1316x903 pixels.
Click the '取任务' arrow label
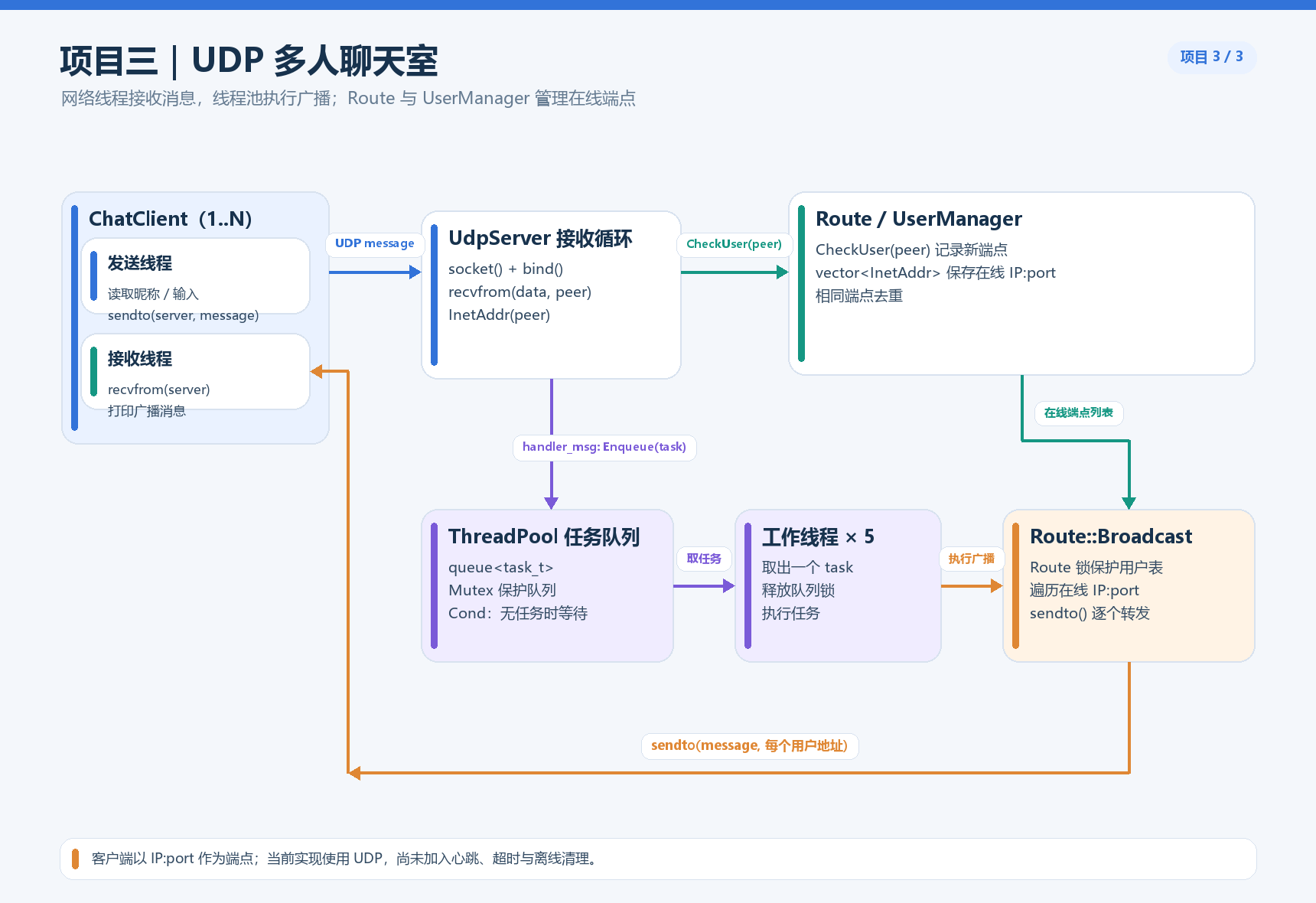pyautogui.click(x=704, y=559)
